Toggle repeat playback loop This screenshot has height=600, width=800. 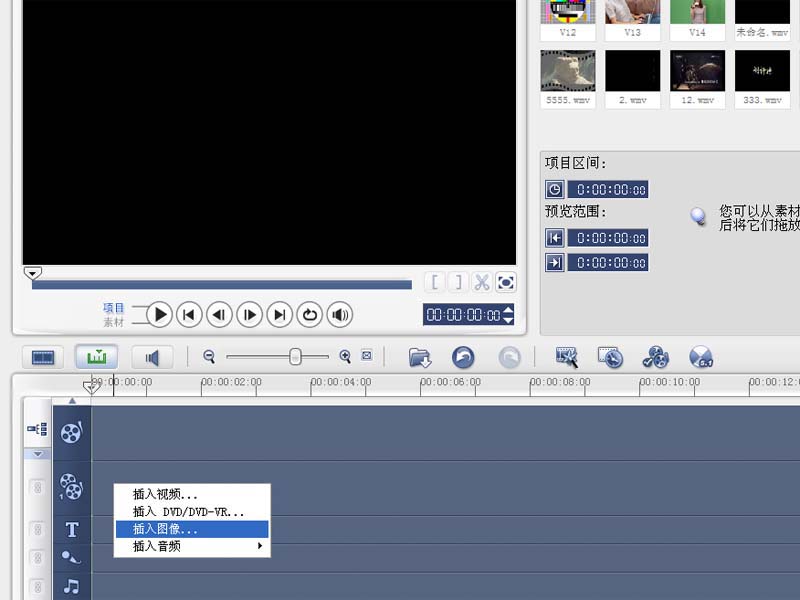310,314
